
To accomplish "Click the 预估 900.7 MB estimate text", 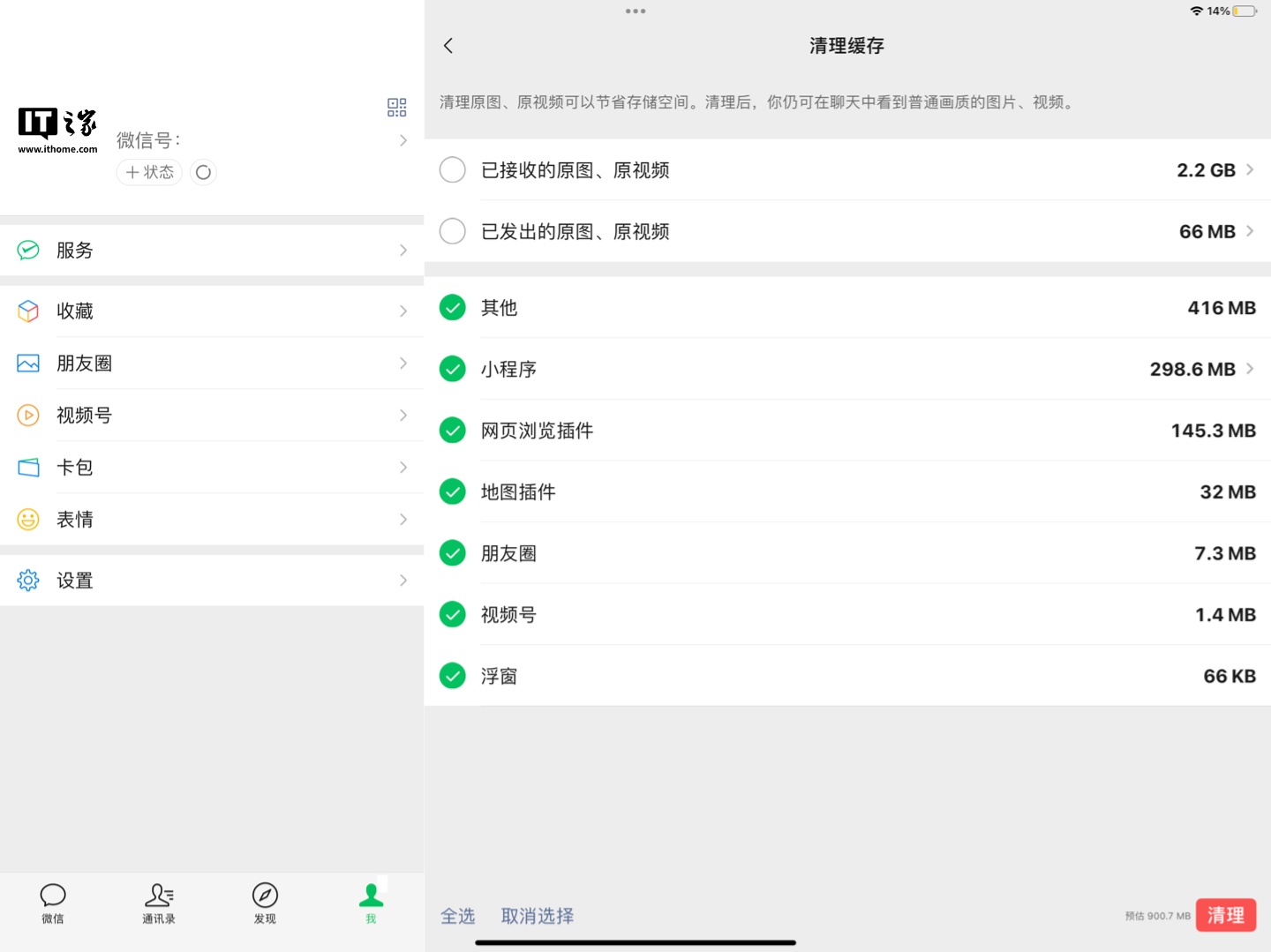I will coord(1158,916).
